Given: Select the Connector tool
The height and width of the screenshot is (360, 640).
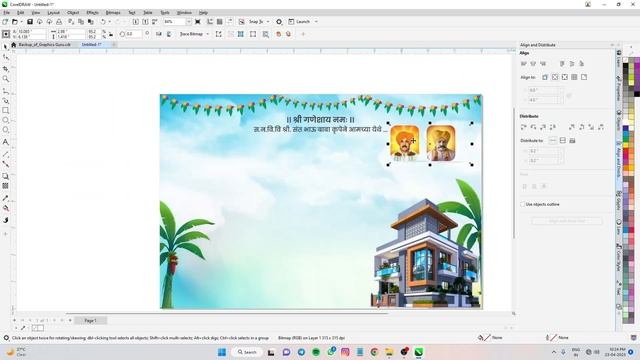Looking at the screenshot, I should tap(6, 164).
